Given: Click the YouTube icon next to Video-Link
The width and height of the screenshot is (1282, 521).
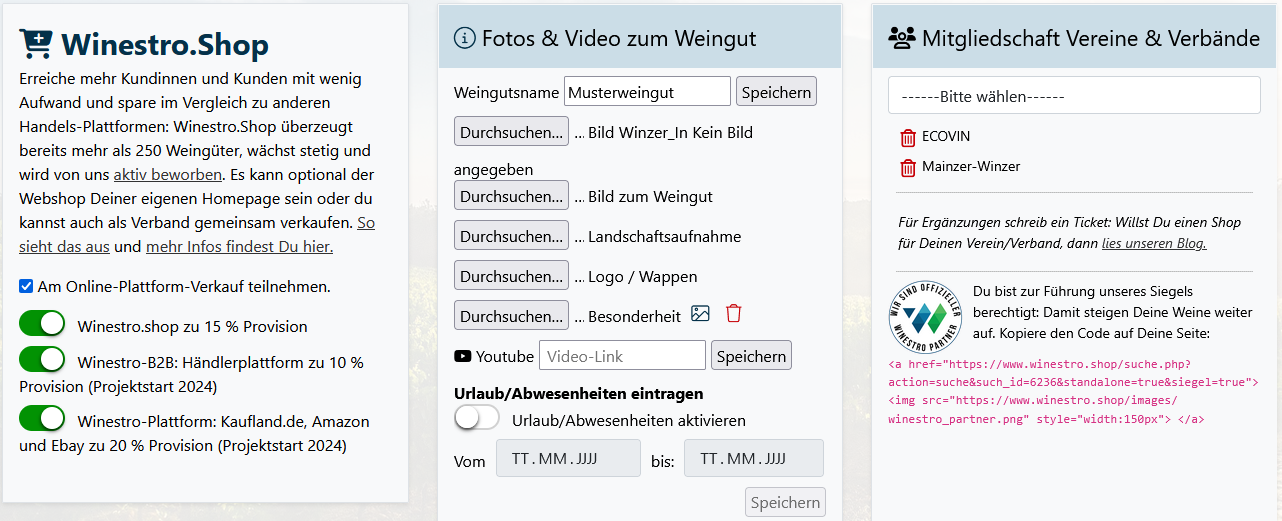Looking at the screenshot, I should pyautogui.click(x=463, y=356).
